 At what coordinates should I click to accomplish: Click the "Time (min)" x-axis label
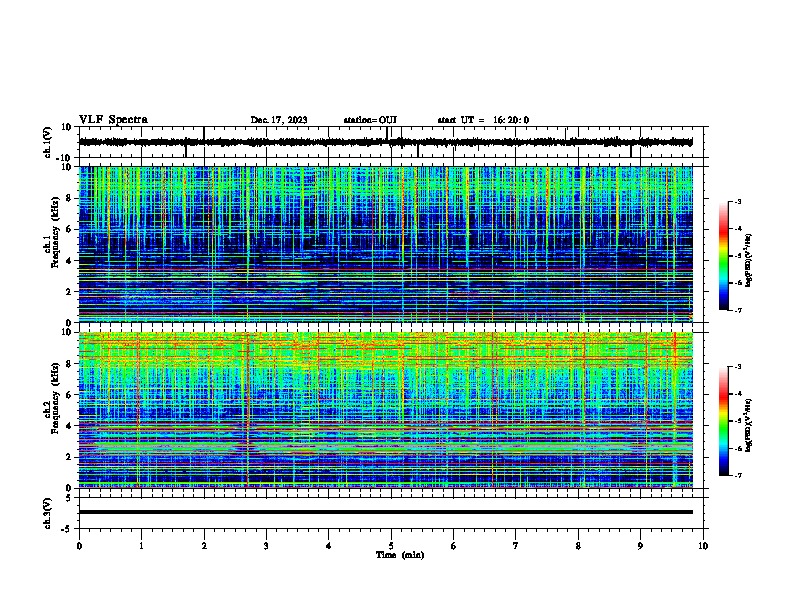tap(400, 555)
